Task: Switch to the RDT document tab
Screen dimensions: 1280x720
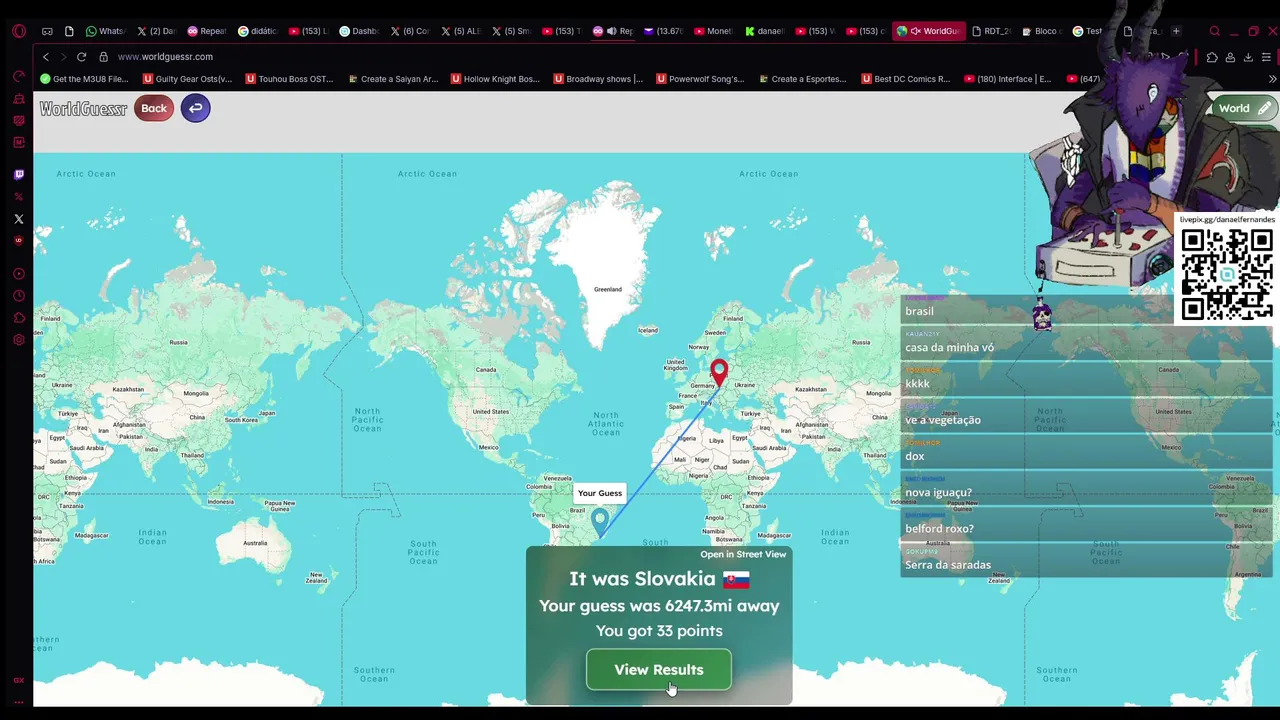Action: (992, 31)
